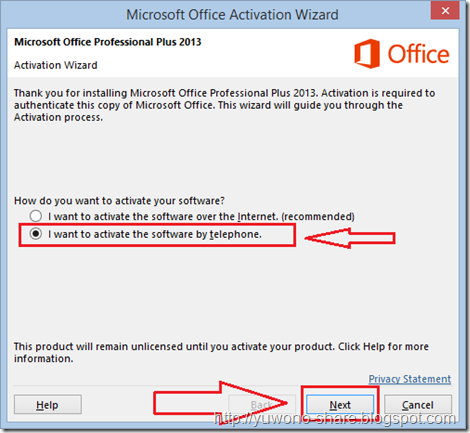Image resolution: width=470 pixels, height=433 pixels.
Task: Click the Microsoft Office Professional Plus 2013 heading
Action: point(108,42)
